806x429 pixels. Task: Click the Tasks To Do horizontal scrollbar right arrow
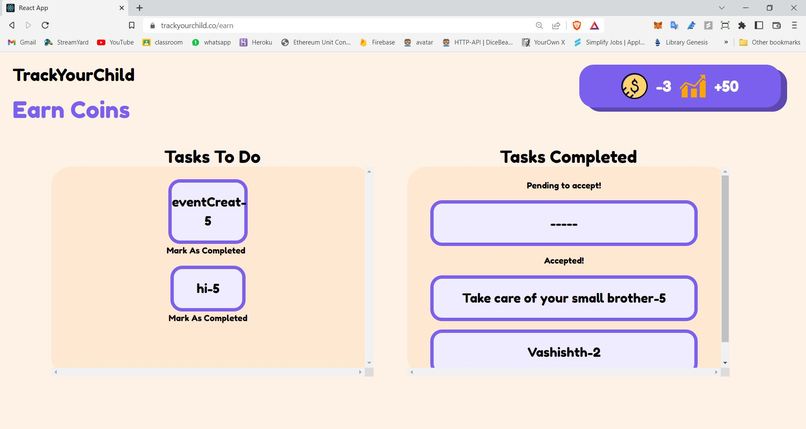(360, 372)
